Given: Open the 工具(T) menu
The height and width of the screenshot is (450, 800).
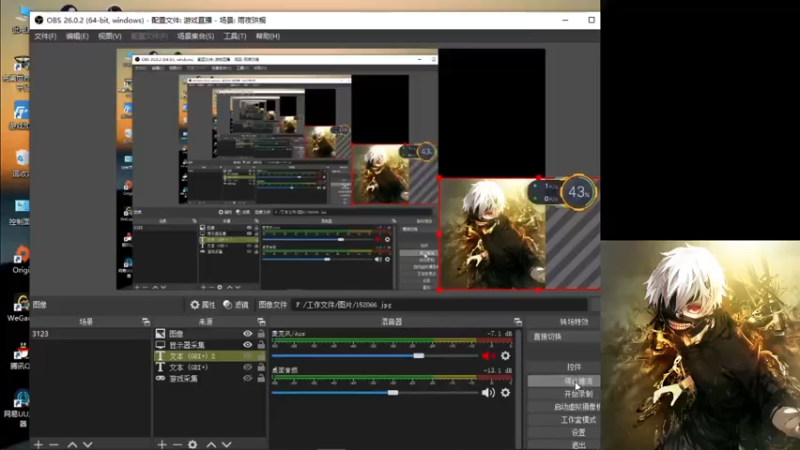Looking at the screenshot, I should tap(235, 36).
